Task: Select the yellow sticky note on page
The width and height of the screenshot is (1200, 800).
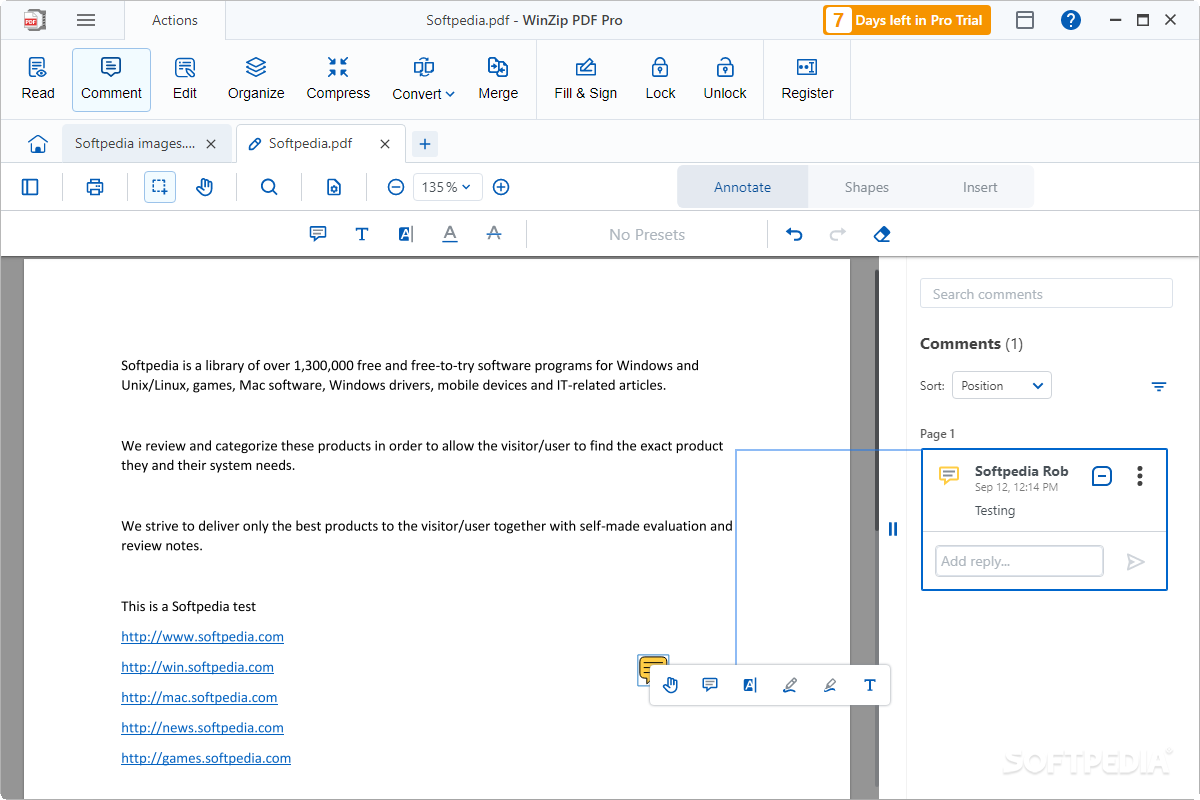Action: point(652,669)
